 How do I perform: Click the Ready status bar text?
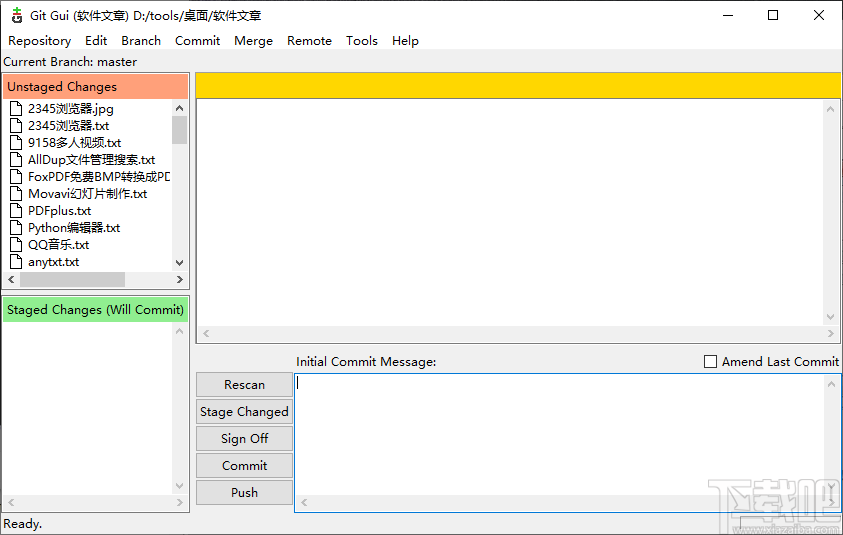click(x=23, y=524)
